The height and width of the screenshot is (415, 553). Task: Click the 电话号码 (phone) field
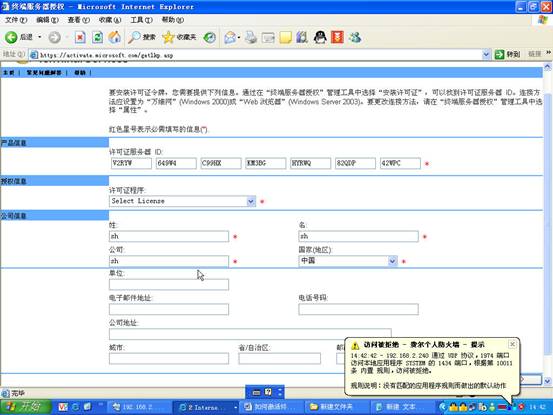(x=359, y=309)
